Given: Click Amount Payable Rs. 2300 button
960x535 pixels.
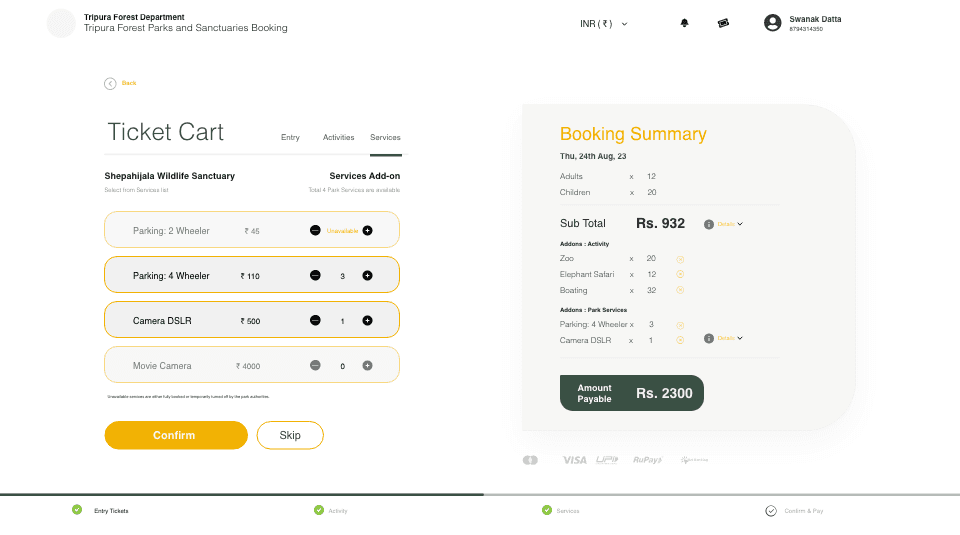Looking at the screenshot, I should pyautogui.click(x=632, y=393).
